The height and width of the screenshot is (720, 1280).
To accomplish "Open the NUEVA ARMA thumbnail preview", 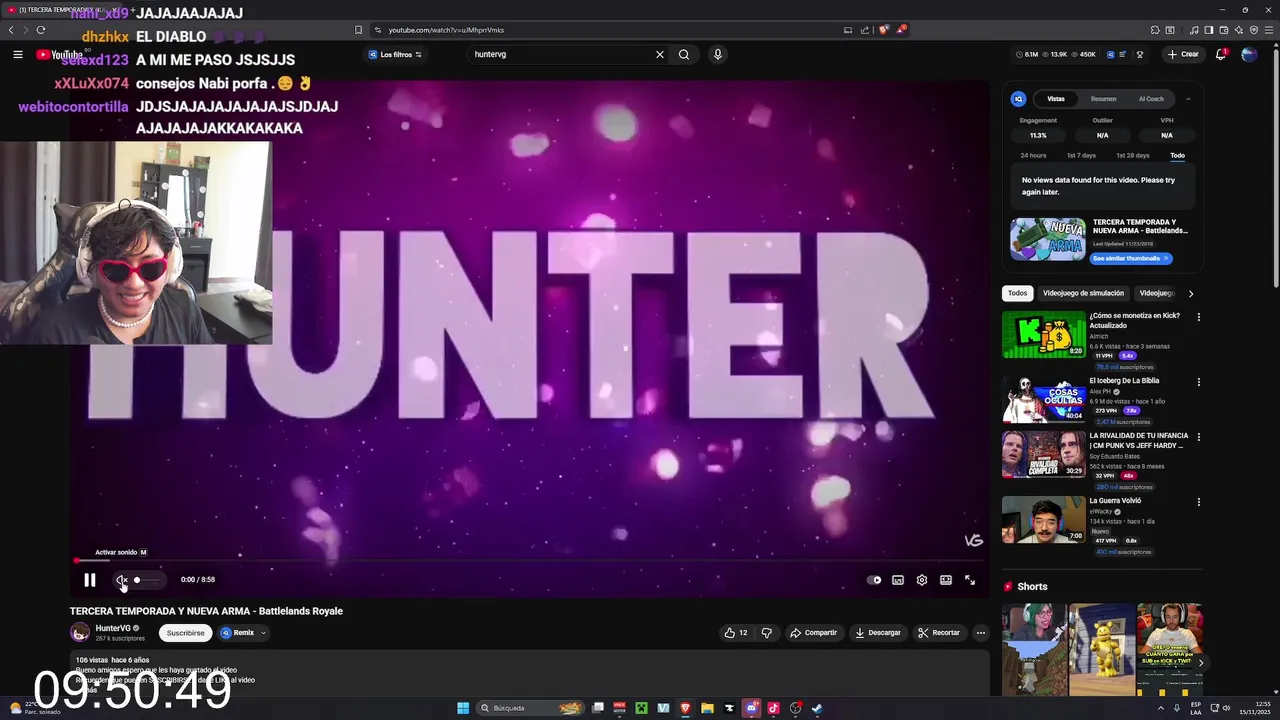I will [x=1047, y=241].
